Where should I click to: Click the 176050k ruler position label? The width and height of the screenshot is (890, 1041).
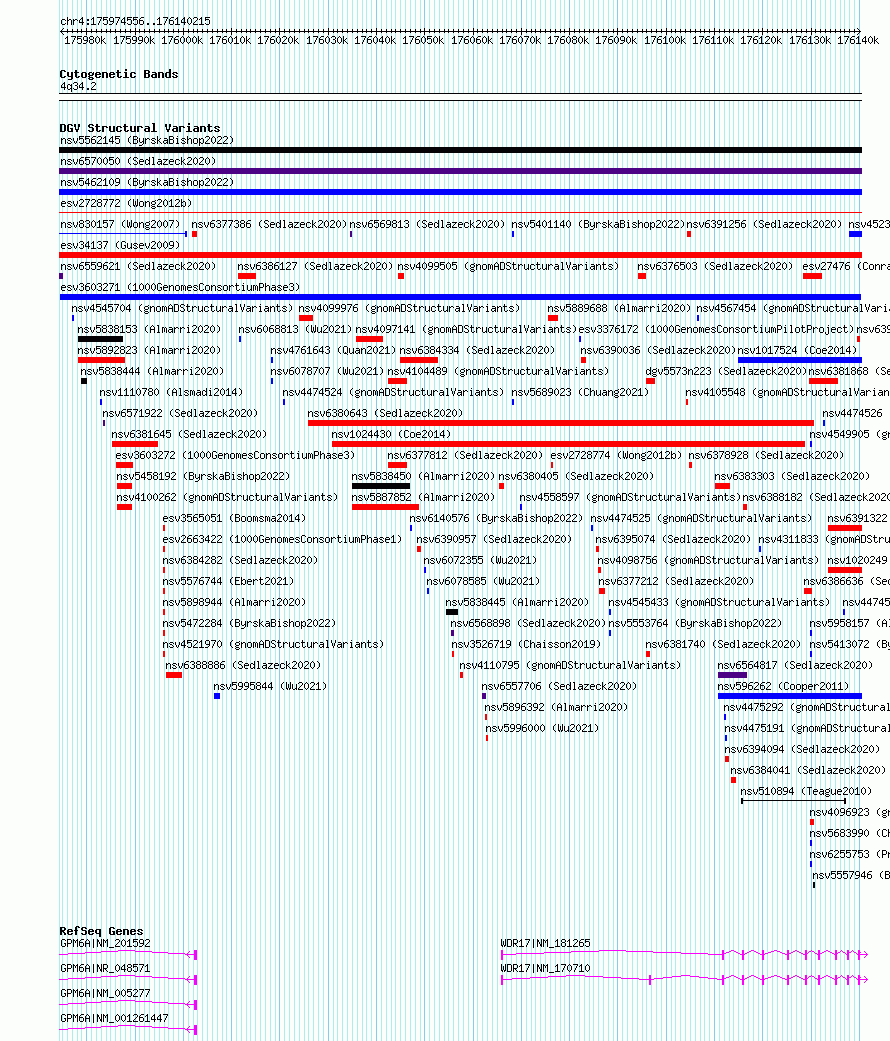coord(423,40)
